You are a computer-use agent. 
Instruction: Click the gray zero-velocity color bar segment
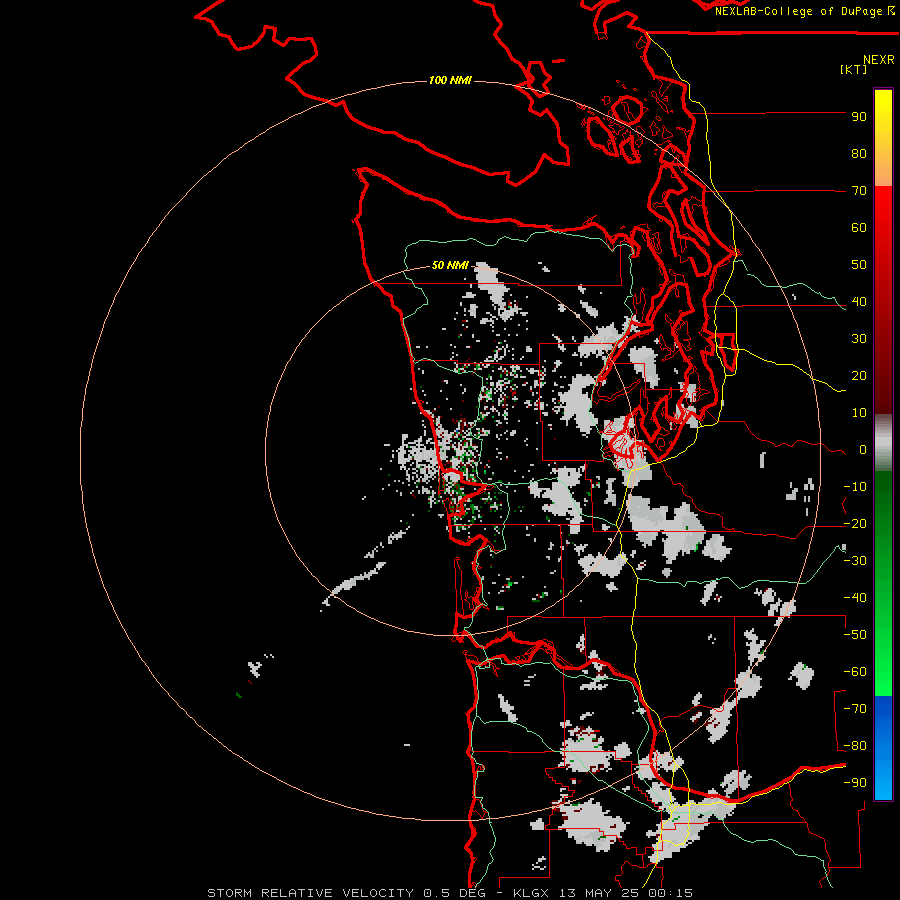[883, 443]
